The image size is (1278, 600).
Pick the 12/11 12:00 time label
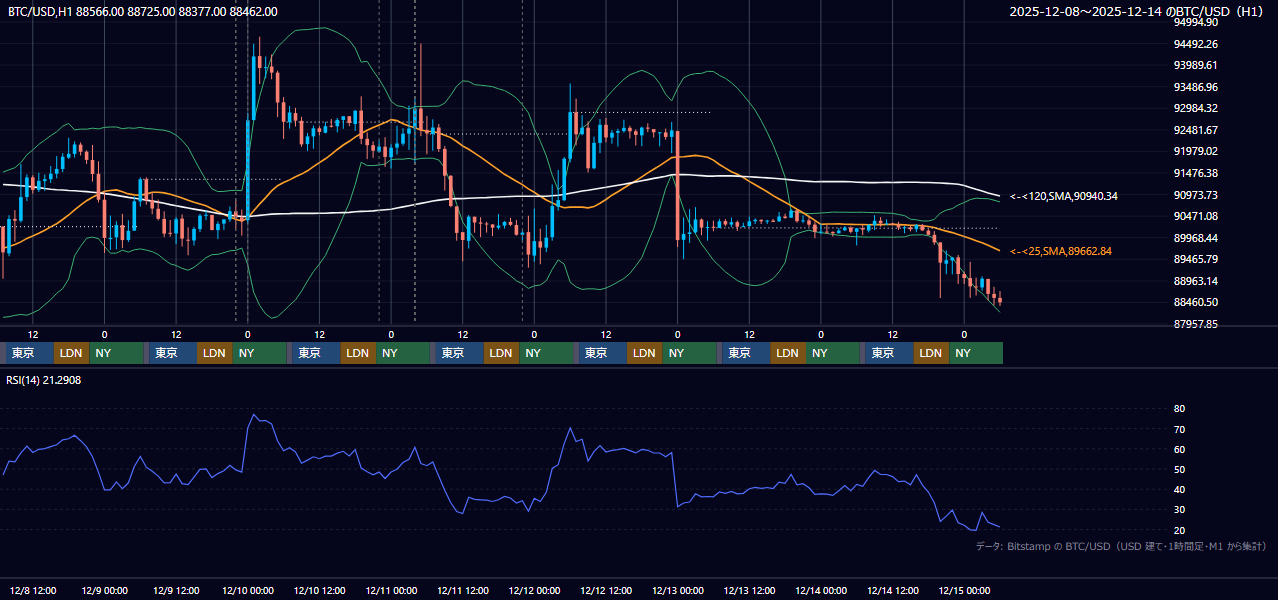[x=463, y=590]
